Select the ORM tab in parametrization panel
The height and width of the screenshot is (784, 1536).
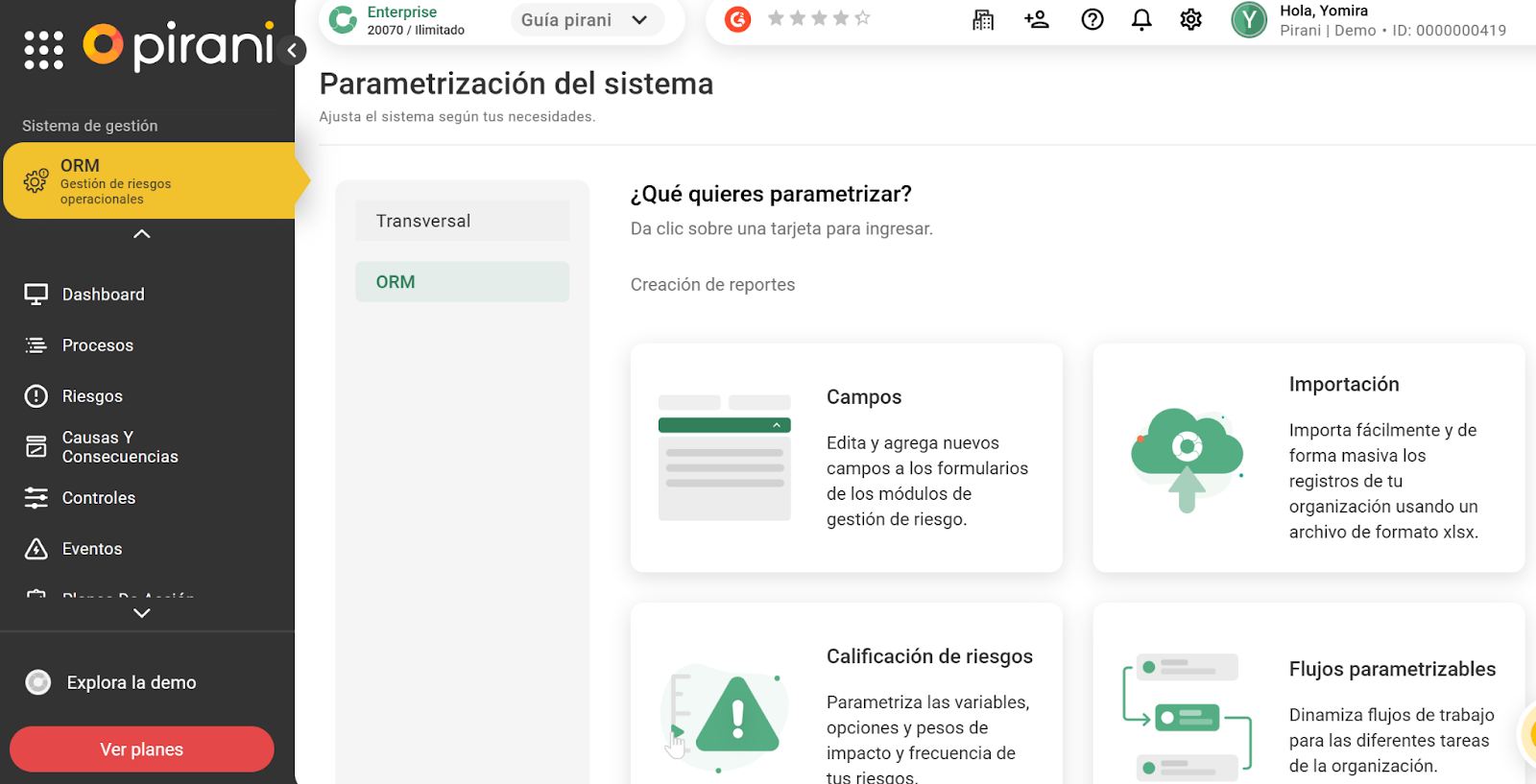coord(462,282)
